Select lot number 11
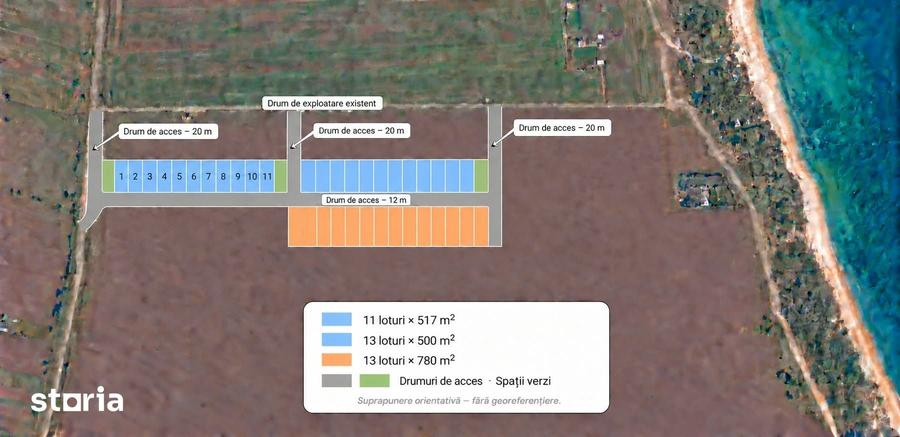This screenshot has height=437, width=900. click(267, 176)
